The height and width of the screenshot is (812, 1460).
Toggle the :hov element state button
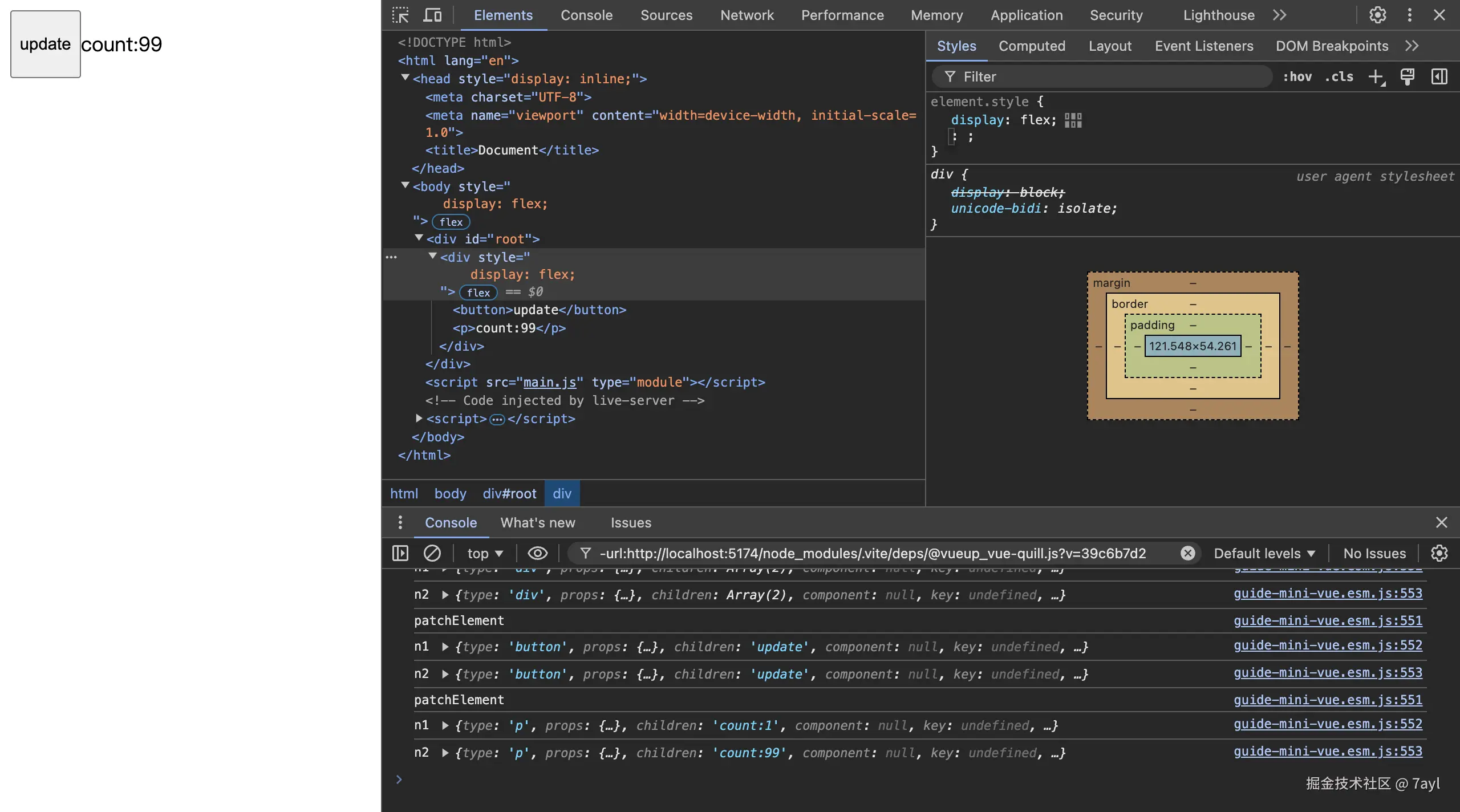[x=1297, y=77]
